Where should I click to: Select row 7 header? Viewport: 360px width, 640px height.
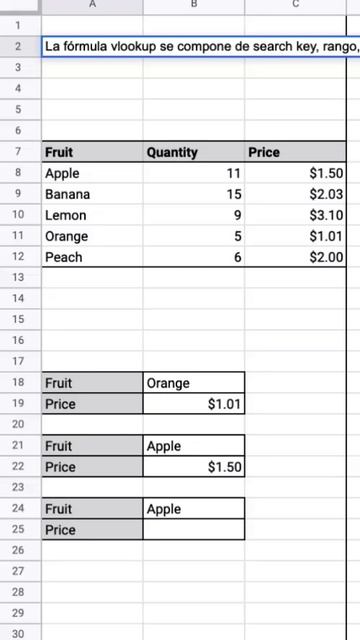tap(20, 152)
